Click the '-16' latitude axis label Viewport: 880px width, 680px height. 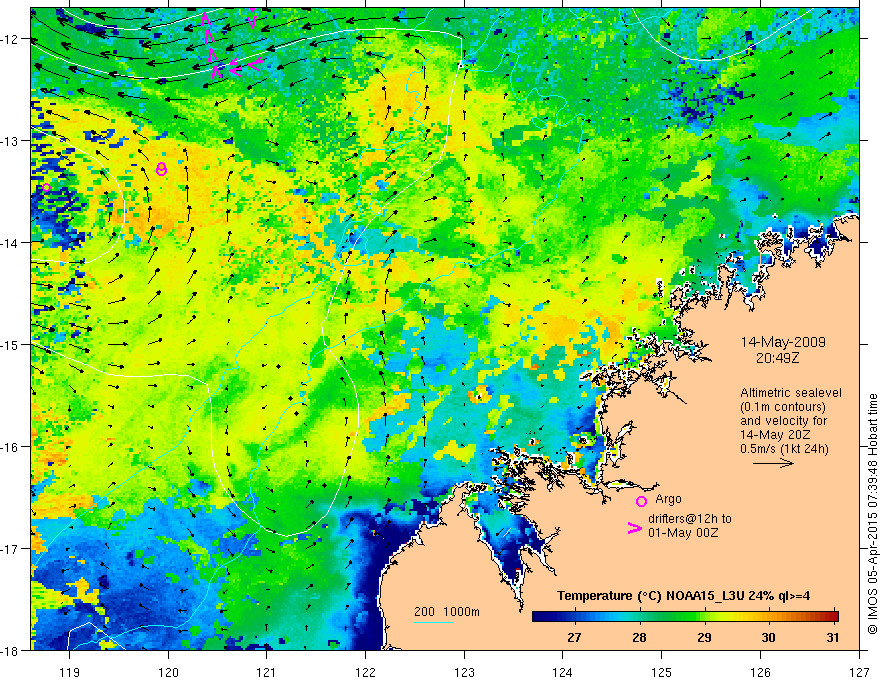[10, 447]
